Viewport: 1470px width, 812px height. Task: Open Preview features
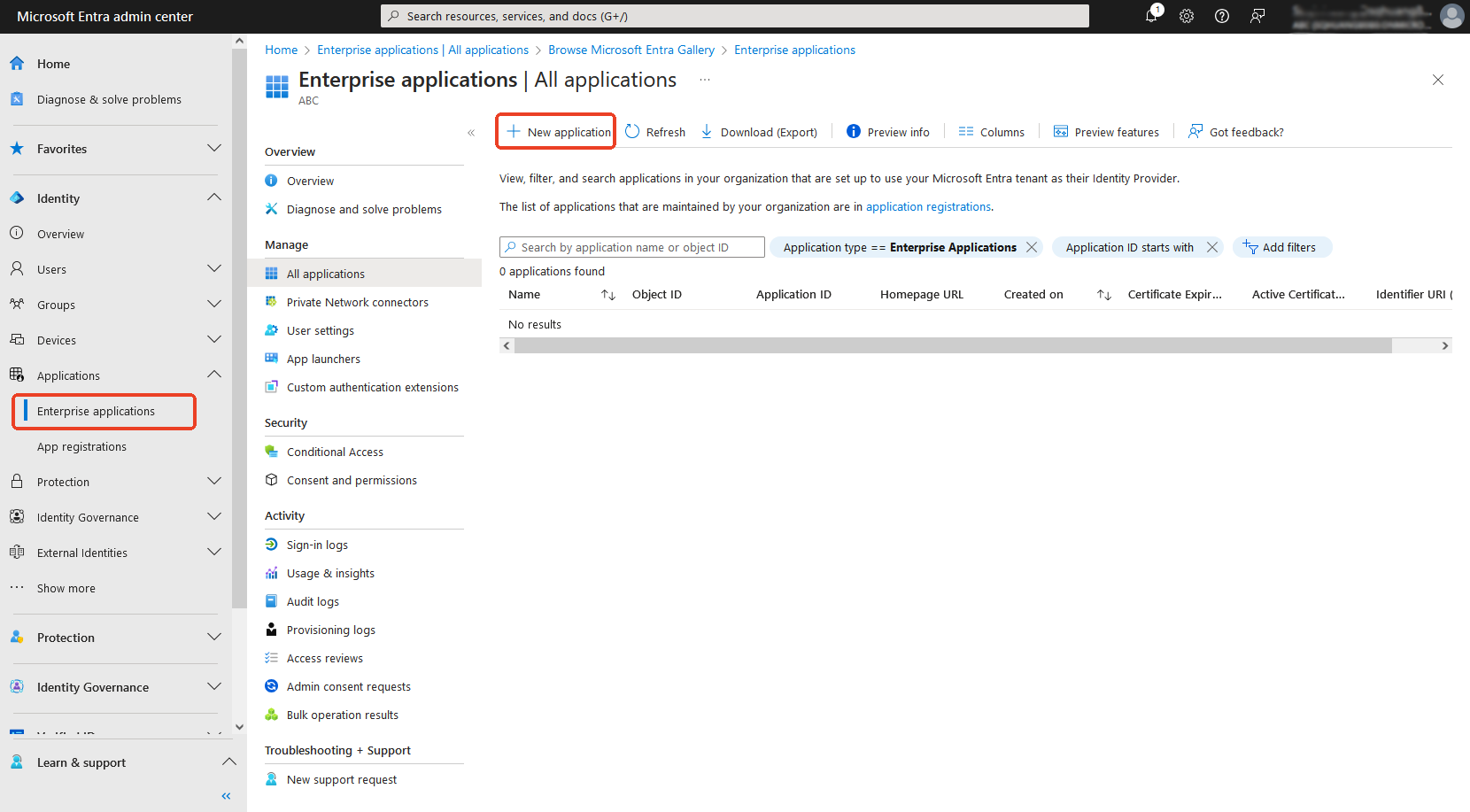1106,132
